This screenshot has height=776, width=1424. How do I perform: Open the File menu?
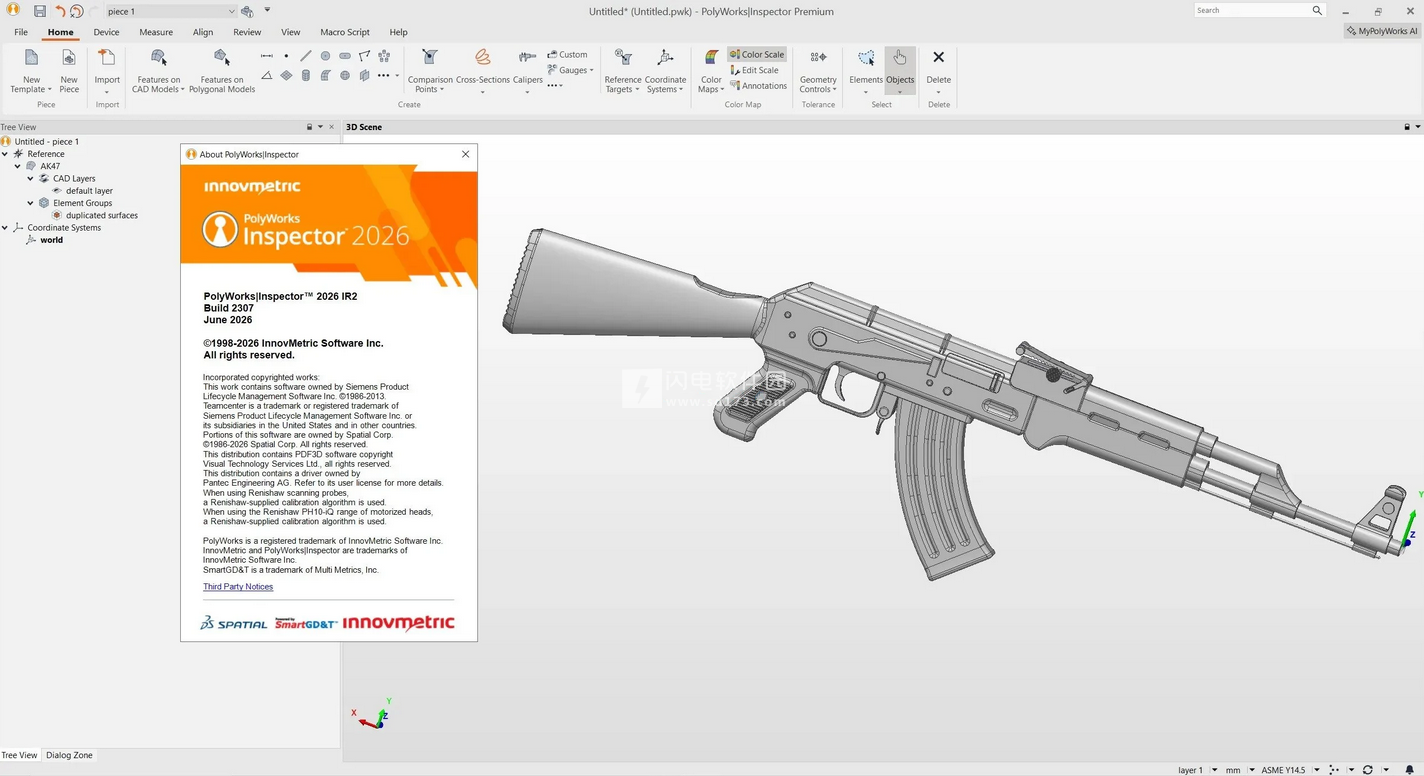click(21, 32)
